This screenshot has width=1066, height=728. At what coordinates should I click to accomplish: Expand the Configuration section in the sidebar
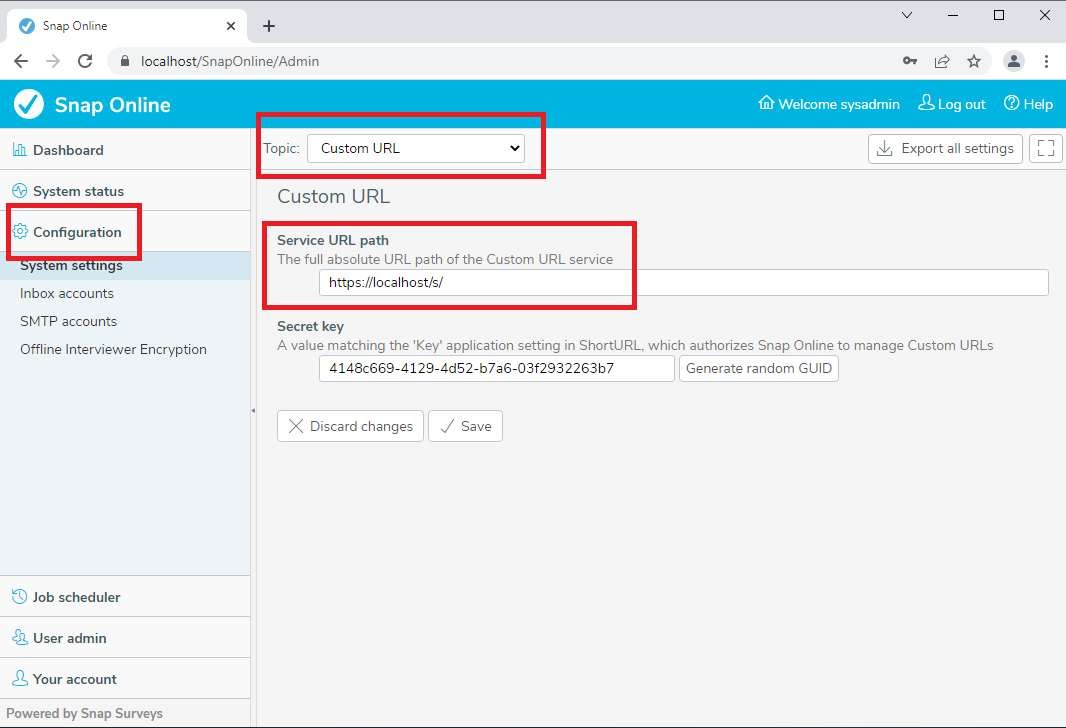[x=77, y=232]
